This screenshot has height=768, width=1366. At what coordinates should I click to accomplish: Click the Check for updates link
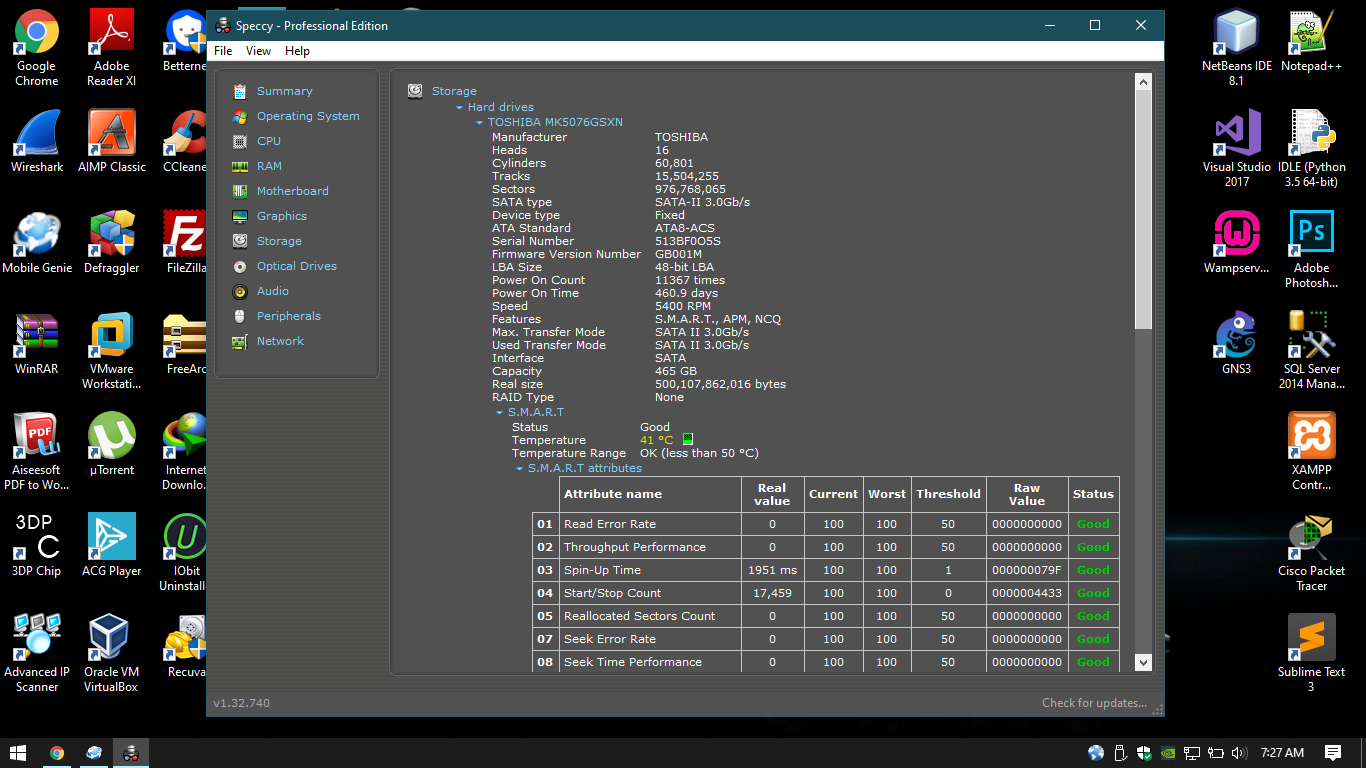(1094, 703)
